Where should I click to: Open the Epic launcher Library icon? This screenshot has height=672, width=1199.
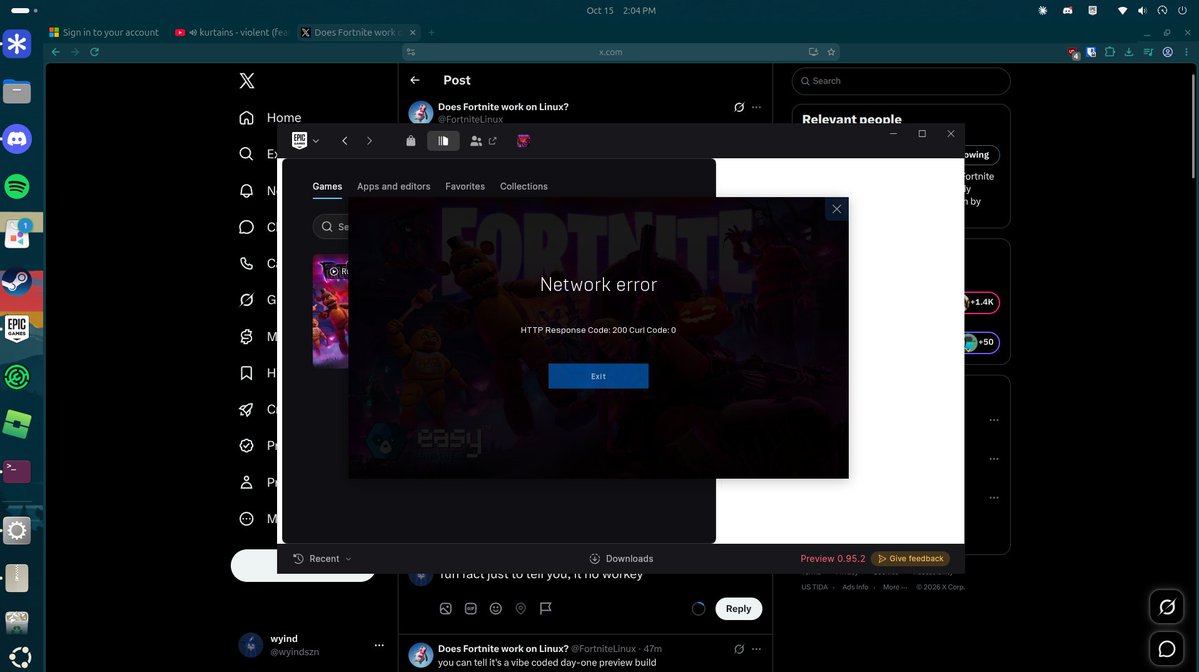click(443, 141)
